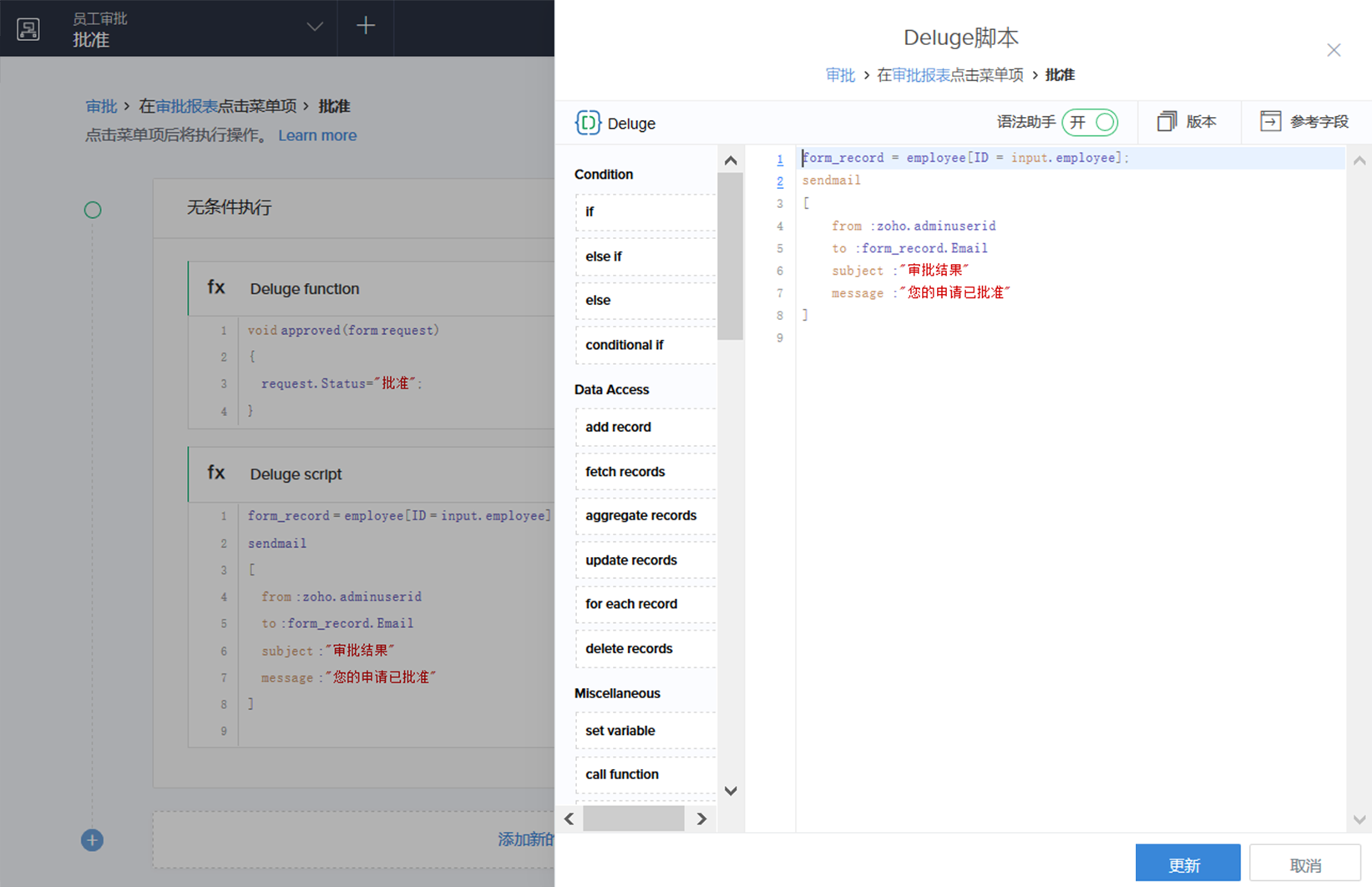
Task: Select the 'else' snippet
Action: pyautogui.click(x=645, y=300)
